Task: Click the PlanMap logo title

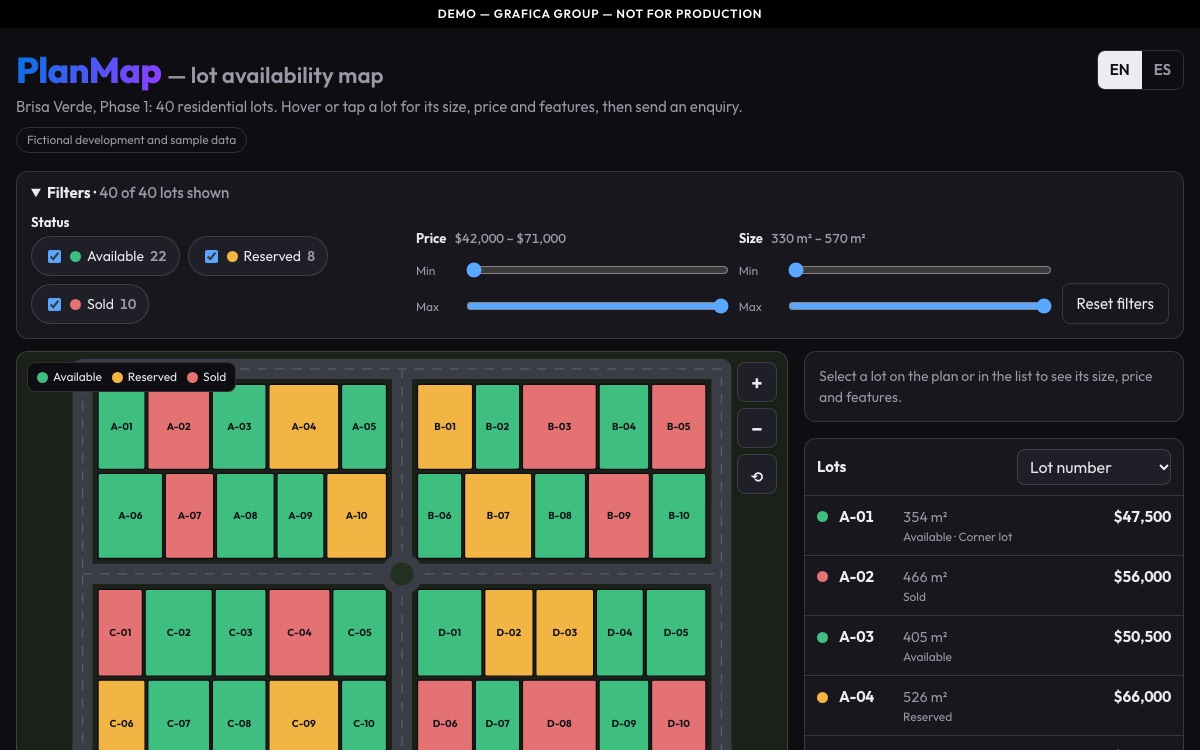Action: tap(89, 72)
